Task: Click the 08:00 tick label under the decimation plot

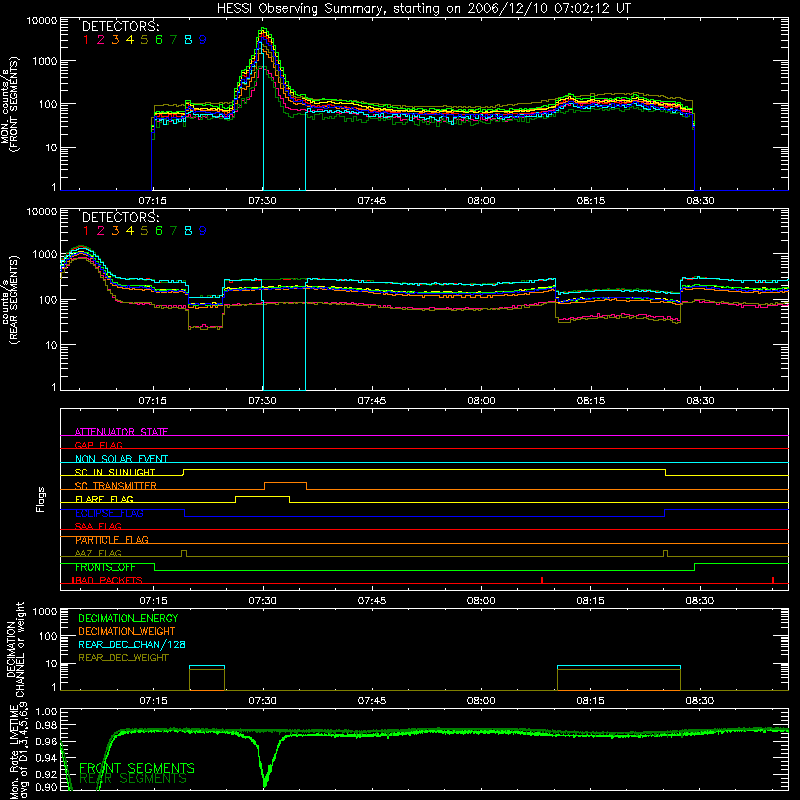Action: point(481,701)
